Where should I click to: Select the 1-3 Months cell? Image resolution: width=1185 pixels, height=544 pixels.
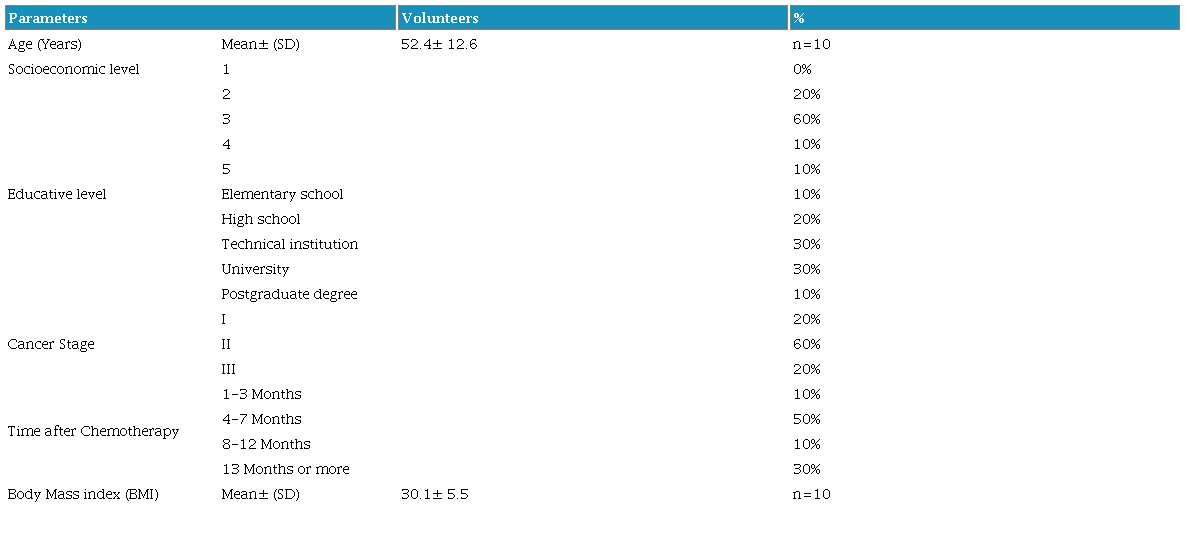[262, 394]
